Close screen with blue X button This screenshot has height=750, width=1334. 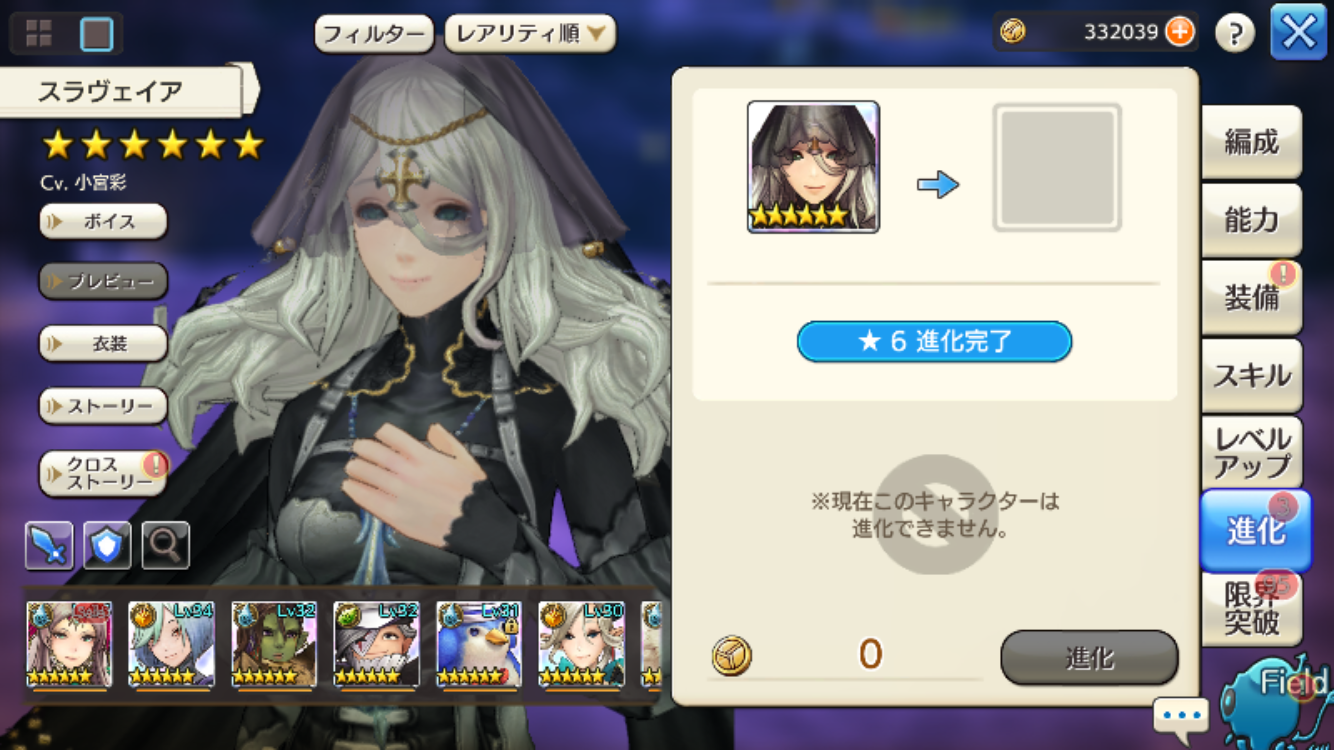(x=1298, y=33)
